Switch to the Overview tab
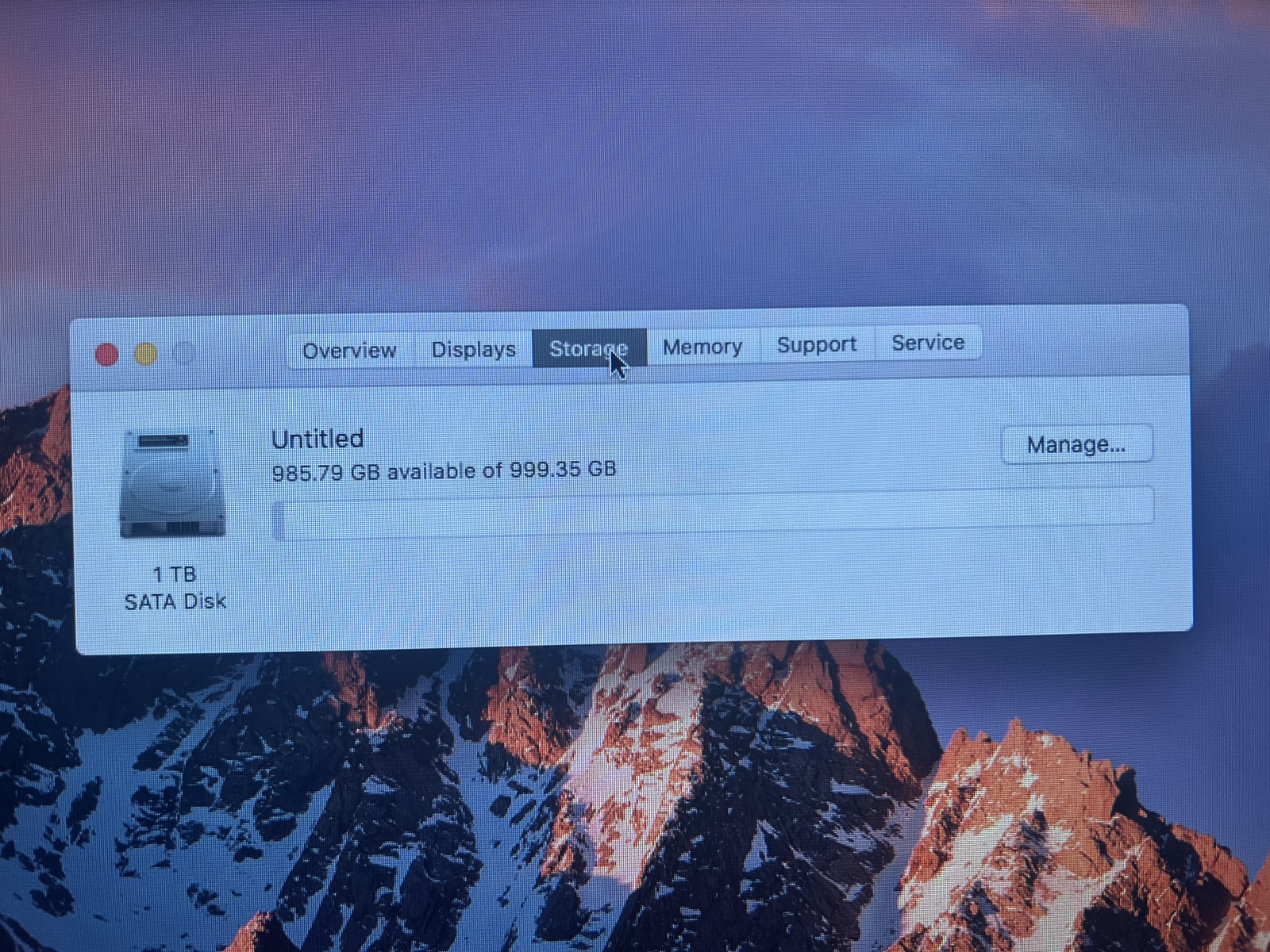 [350, 350]
